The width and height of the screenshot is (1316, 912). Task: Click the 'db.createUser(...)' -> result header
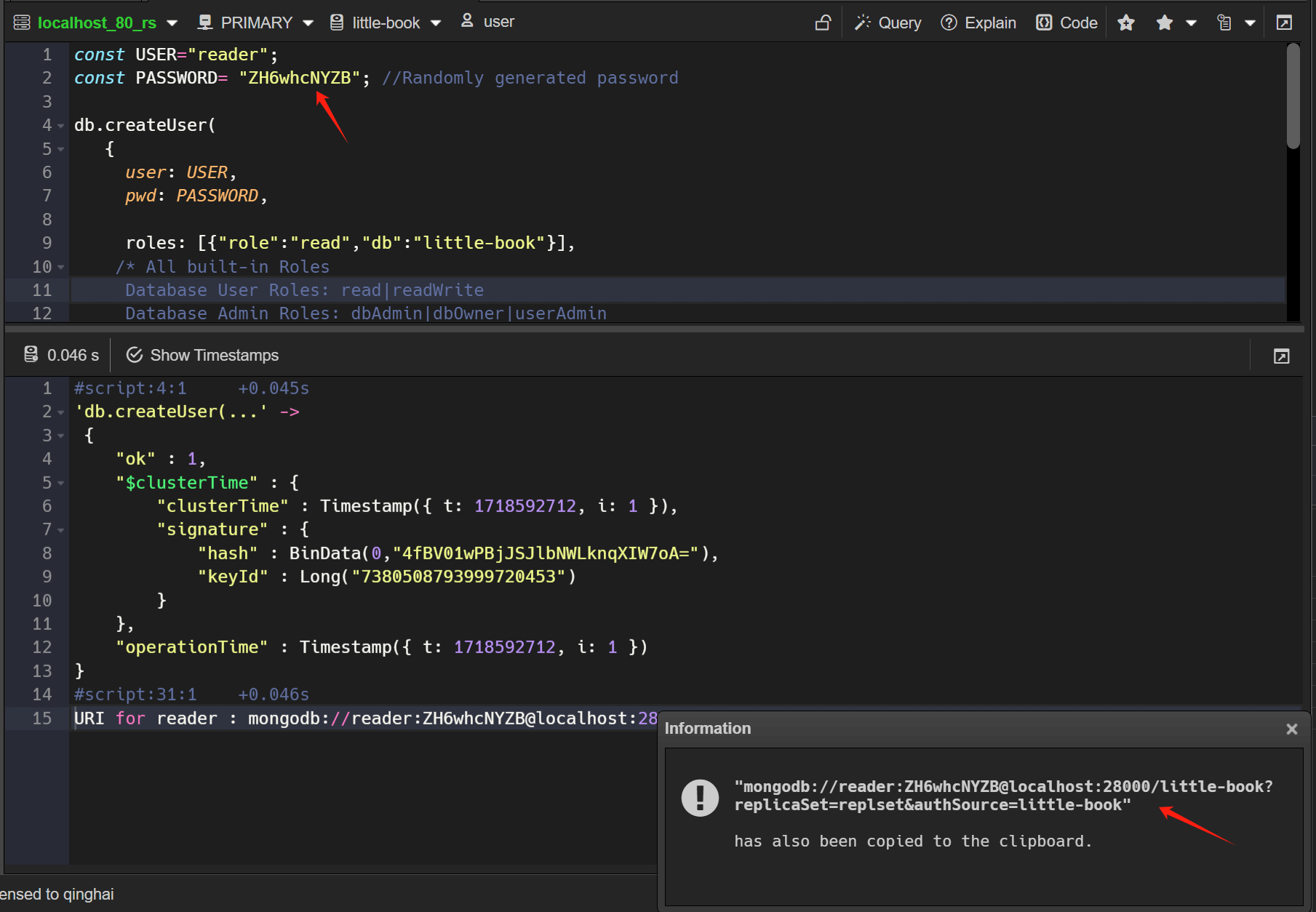point(187,412)
